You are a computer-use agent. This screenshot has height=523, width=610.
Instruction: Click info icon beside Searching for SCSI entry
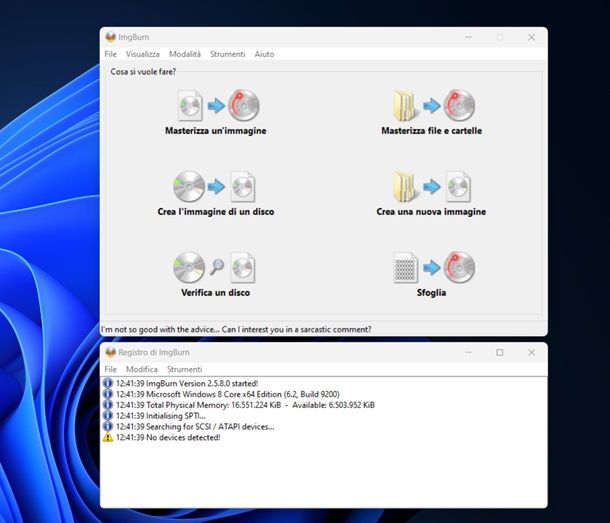coord(108,427)
